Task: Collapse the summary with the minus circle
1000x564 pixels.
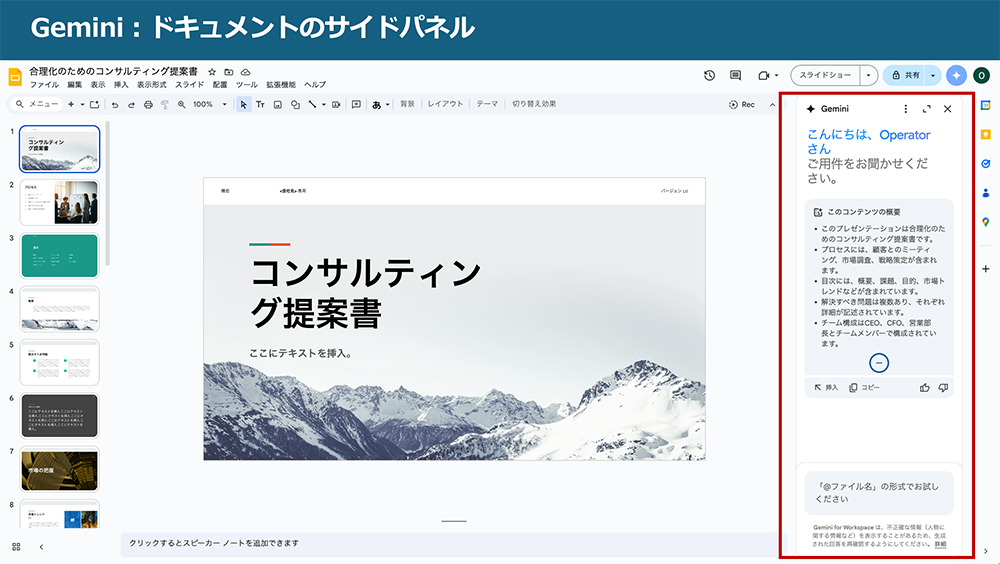Action: pyautogui.click(x=879, y=363)
